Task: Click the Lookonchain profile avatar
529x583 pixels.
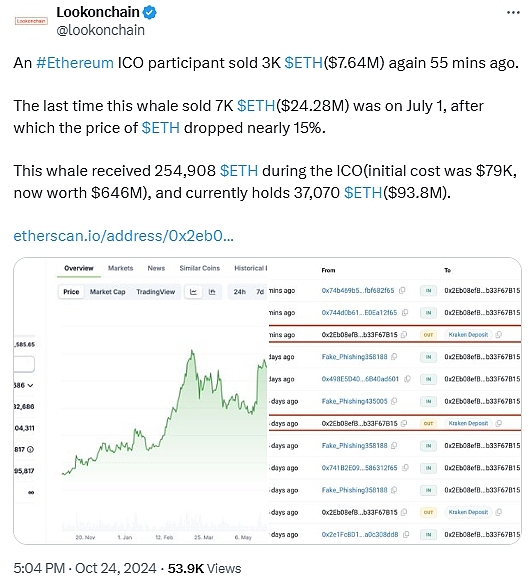Action: click(31, 21)
